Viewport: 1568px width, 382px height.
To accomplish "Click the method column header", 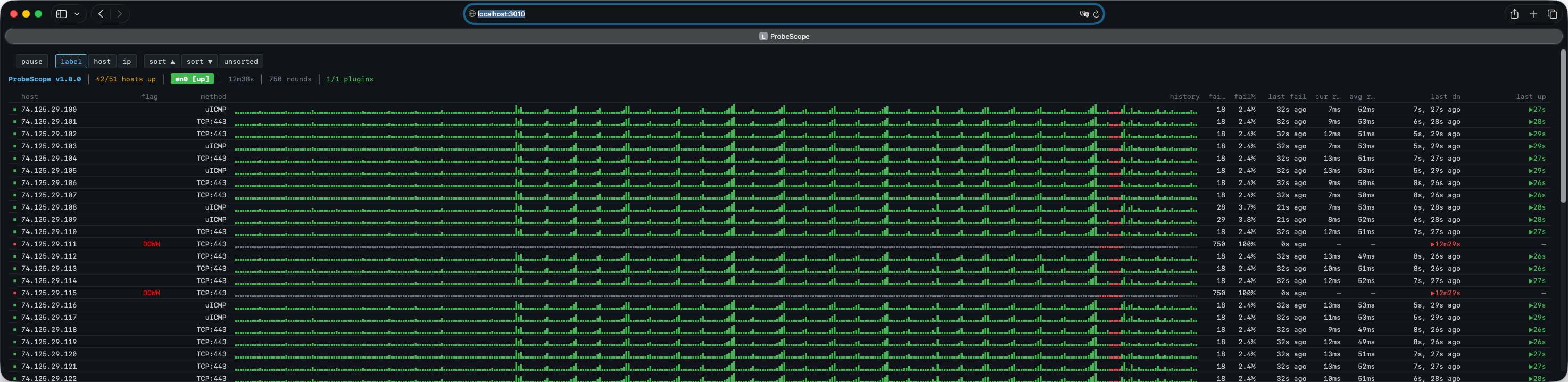I will [x=214, y=97].
